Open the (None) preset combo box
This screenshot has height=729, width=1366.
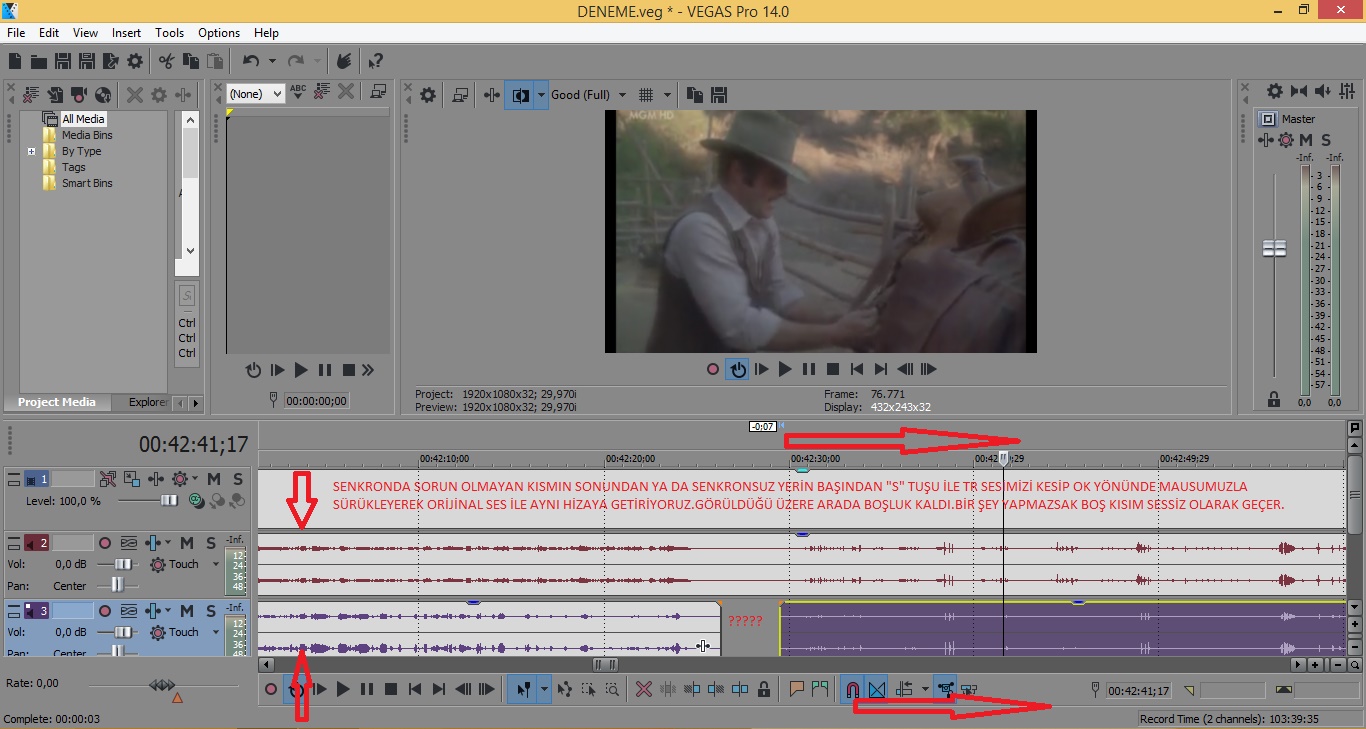point(256,94)
